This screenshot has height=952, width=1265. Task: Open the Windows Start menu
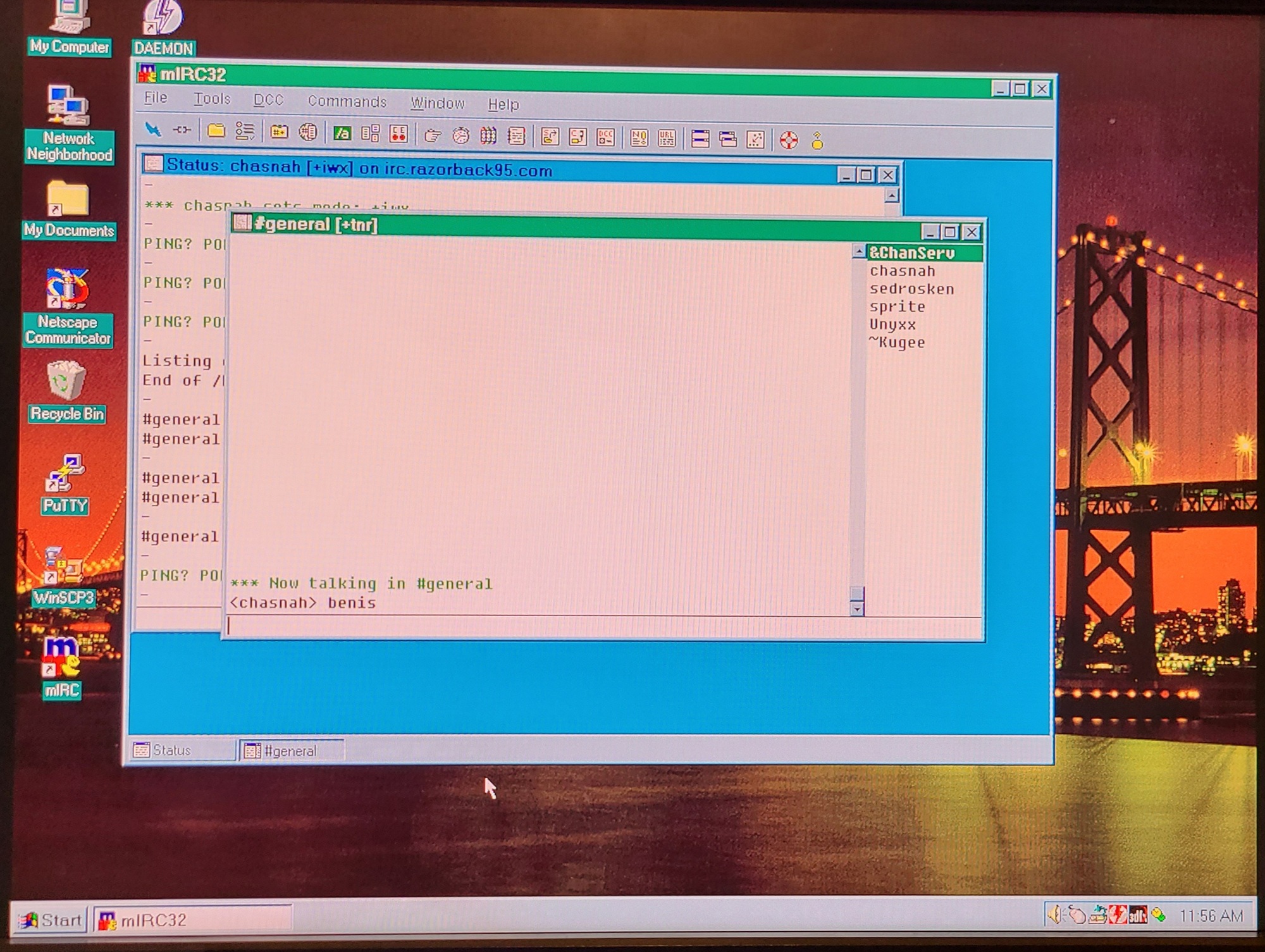[51, 919]
